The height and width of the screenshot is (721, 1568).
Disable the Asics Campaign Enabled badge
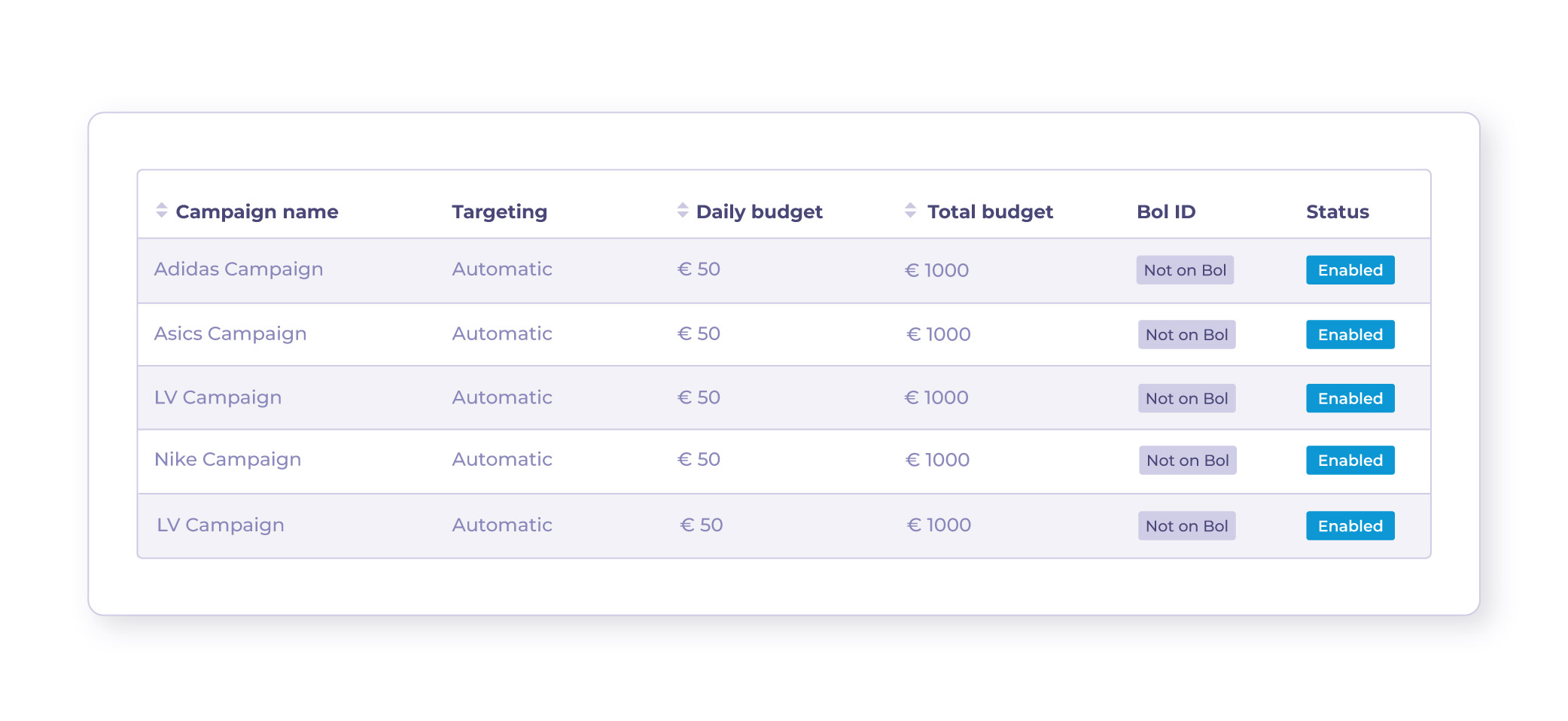pyautogui.click(x=1350, y=335)
